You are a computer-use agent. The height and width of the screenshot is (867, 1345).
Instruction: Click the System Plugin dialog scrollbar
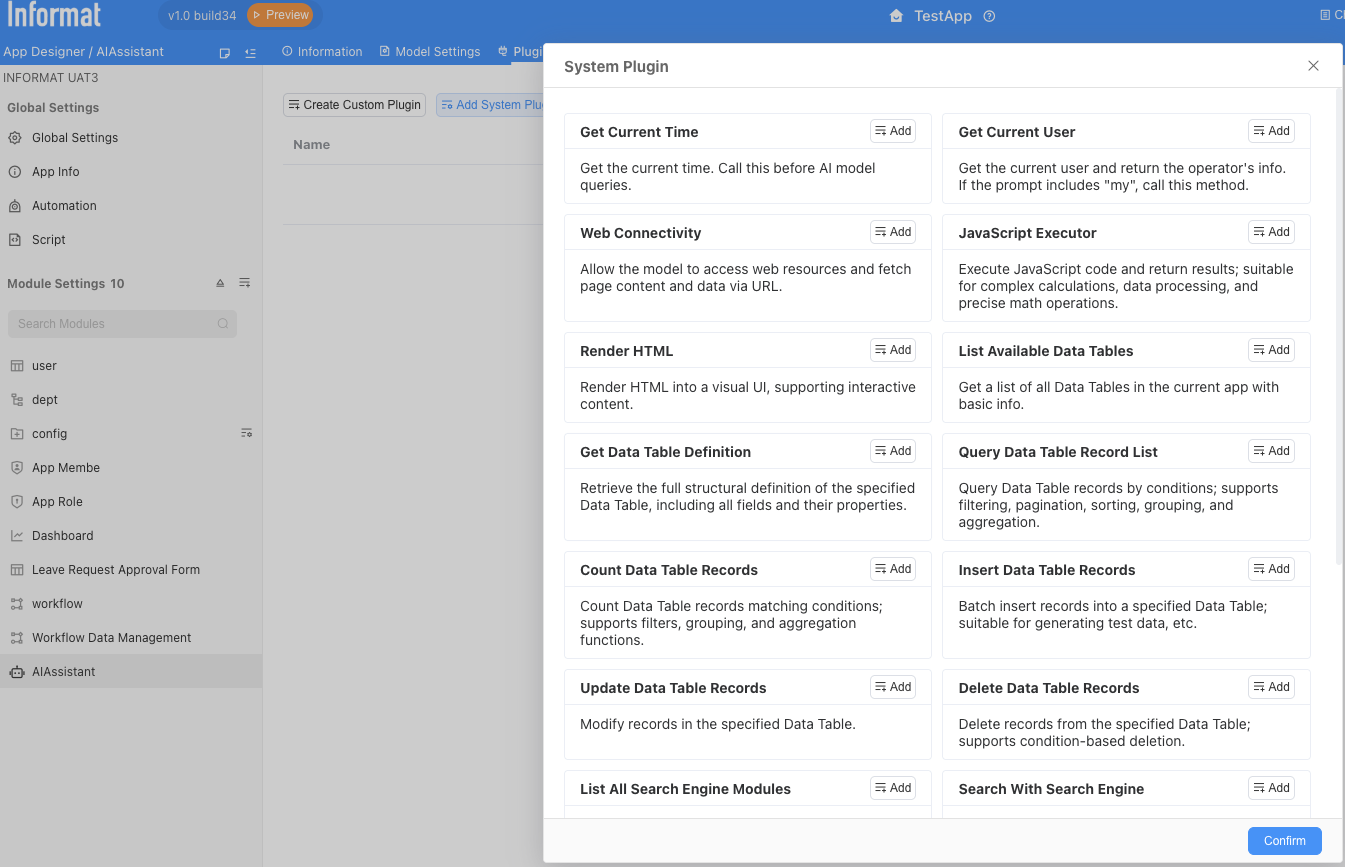coord(1340,330)
